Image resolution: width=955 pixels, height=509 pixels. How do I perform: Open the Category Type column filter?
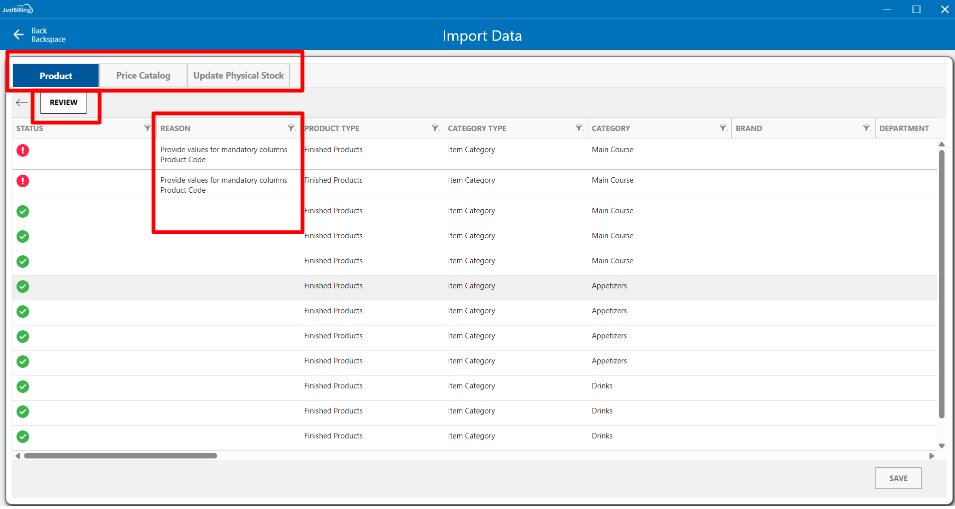[579, 128]
